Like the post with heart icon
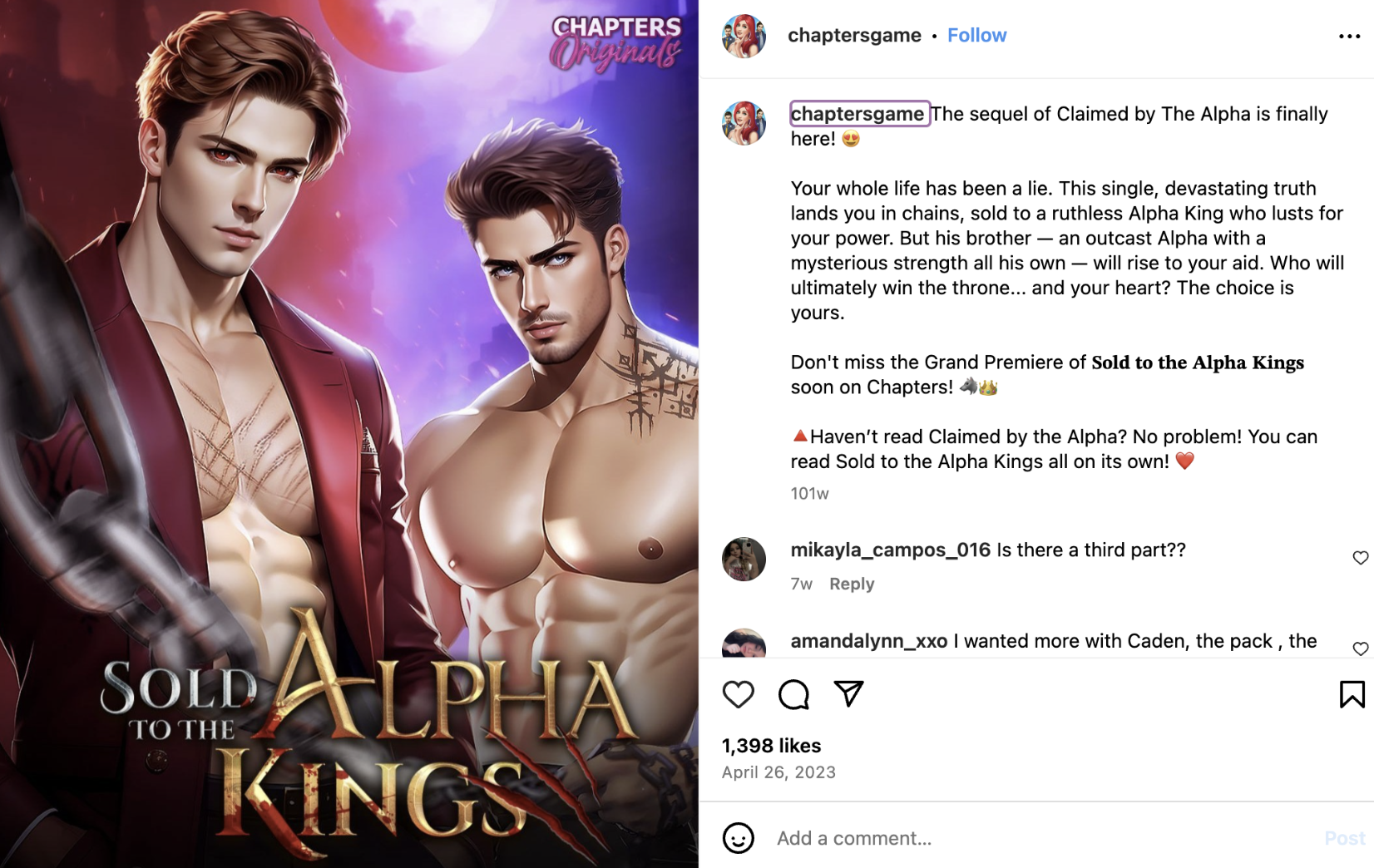 pos(738,694)
